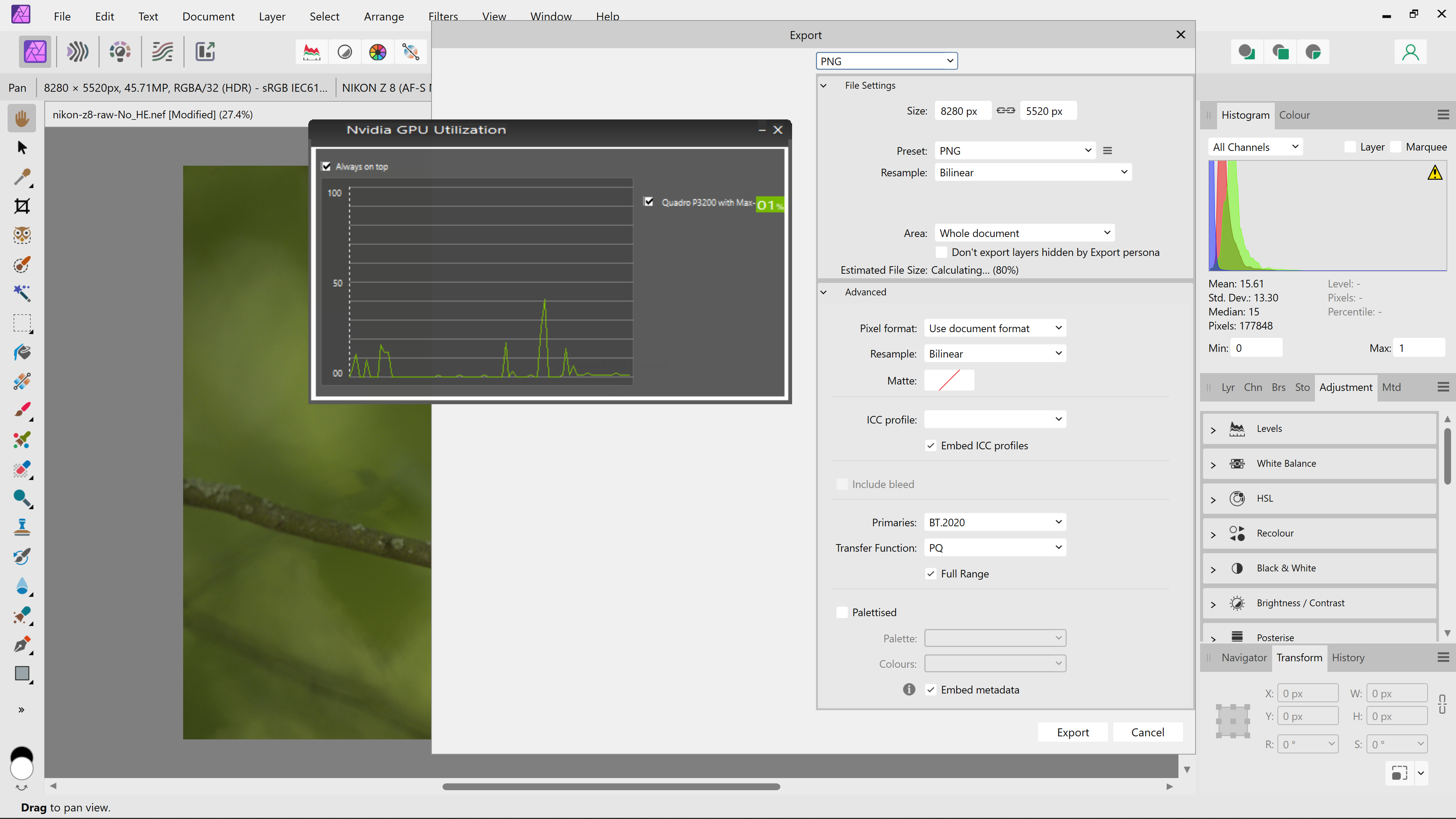
Task: Select the Paint Brush tool
Action: coord(22,410)
